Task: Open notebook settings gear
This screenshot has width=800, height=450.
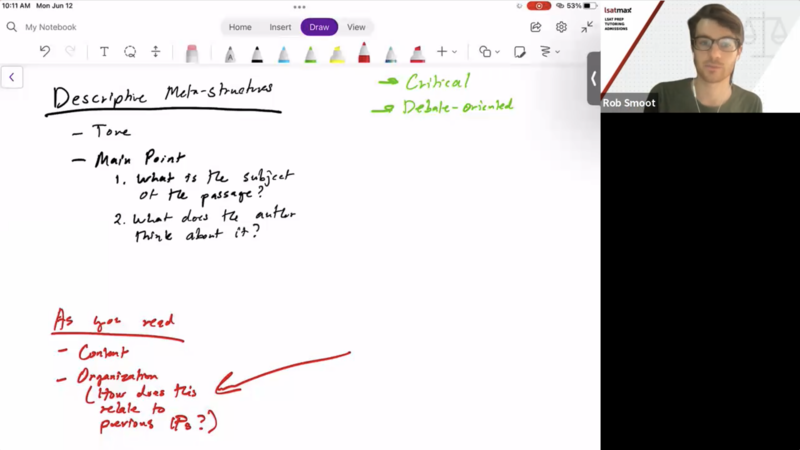Action: tap(561, 27)
